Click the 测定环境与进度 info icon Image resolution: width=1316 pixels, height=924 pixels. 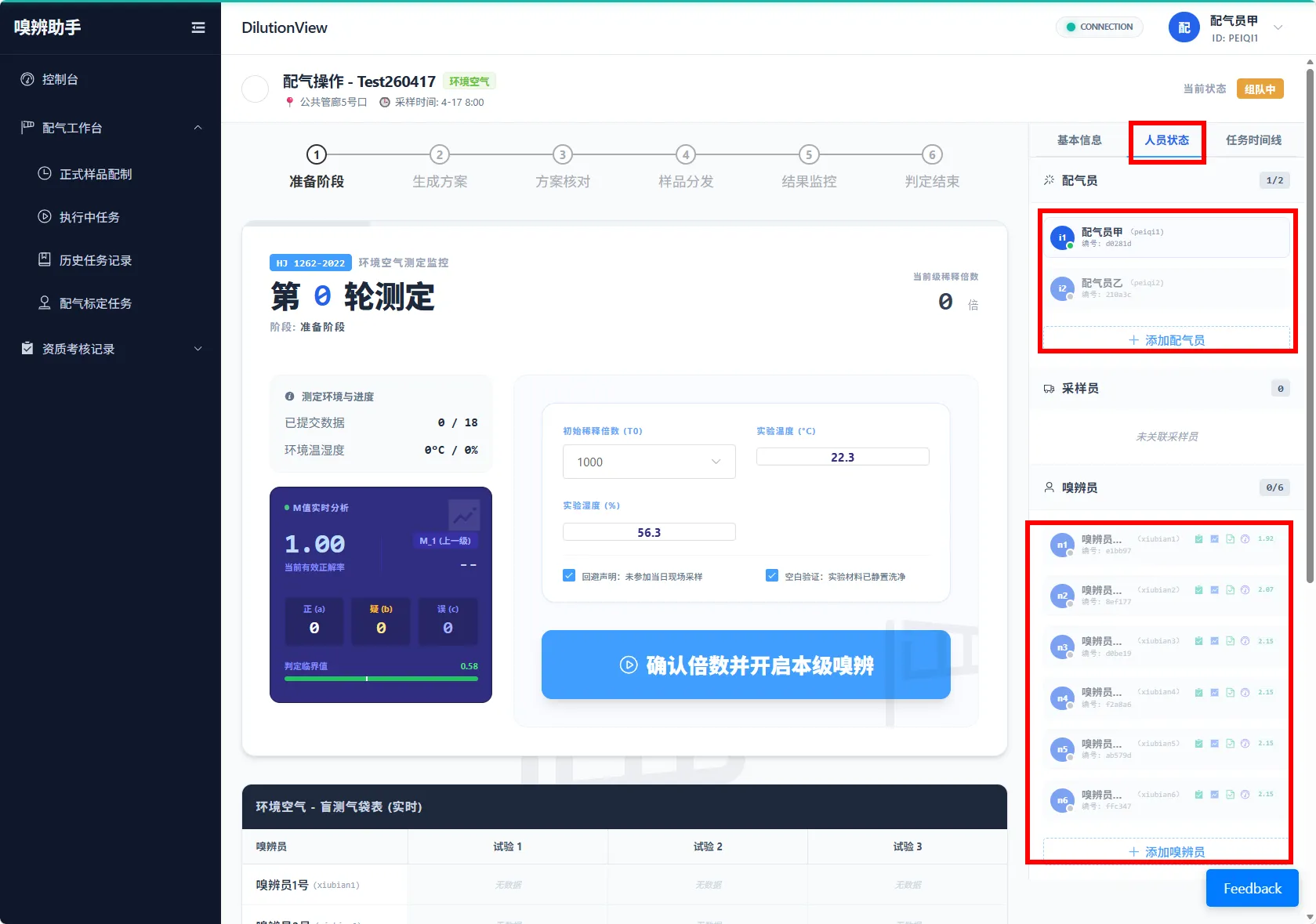coord(290,397)
